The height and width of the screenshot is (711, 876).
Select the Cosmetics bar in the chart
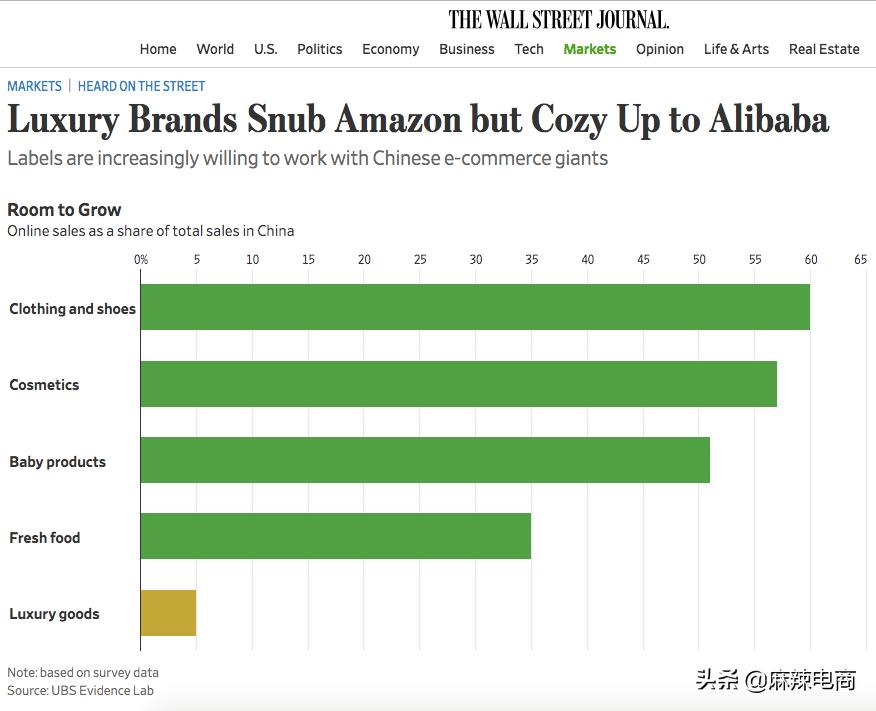click(x=458, y=384)
